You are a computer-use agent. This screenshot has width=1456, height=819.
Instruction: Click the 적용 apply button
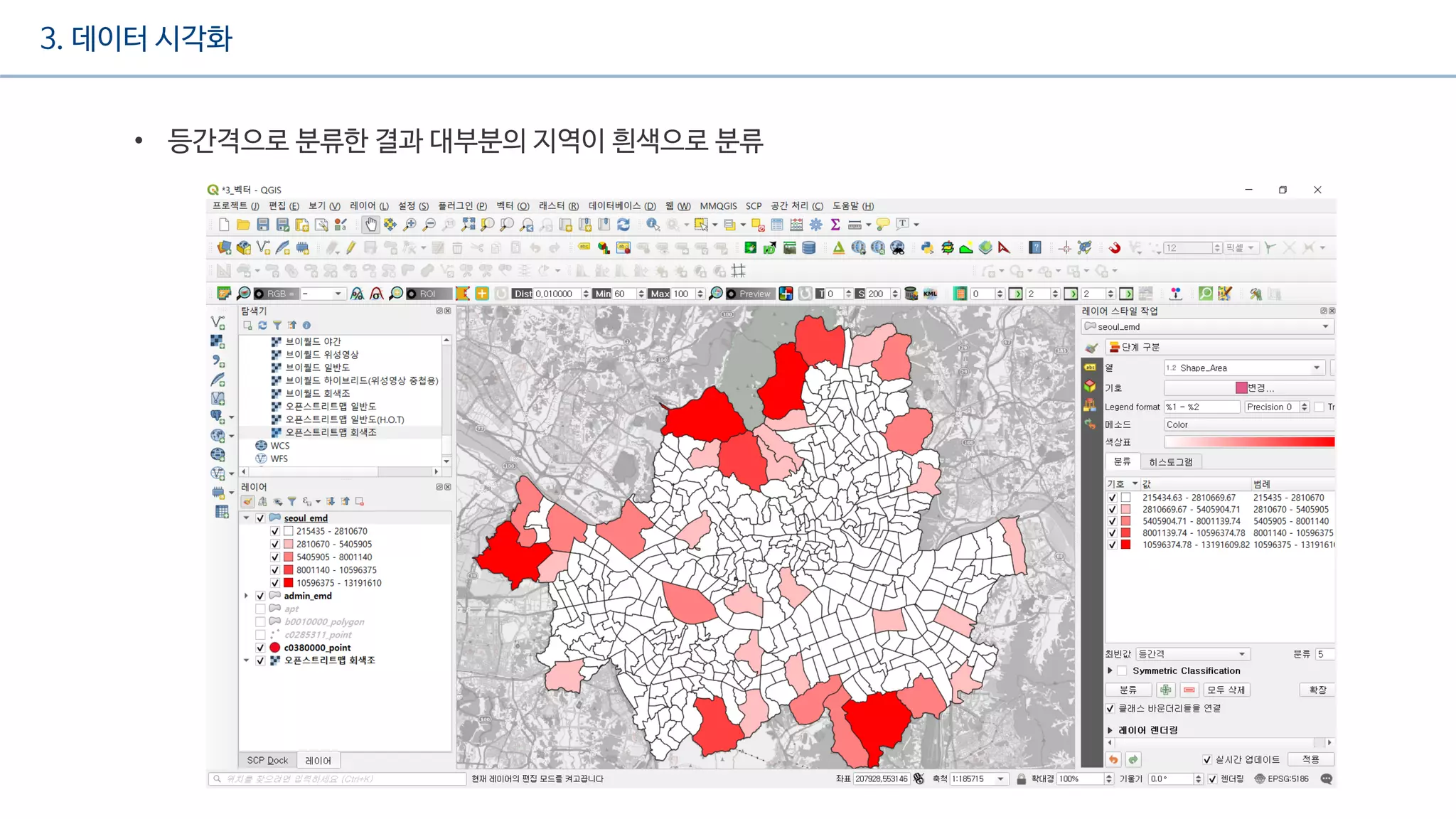tap(1310, 759)
